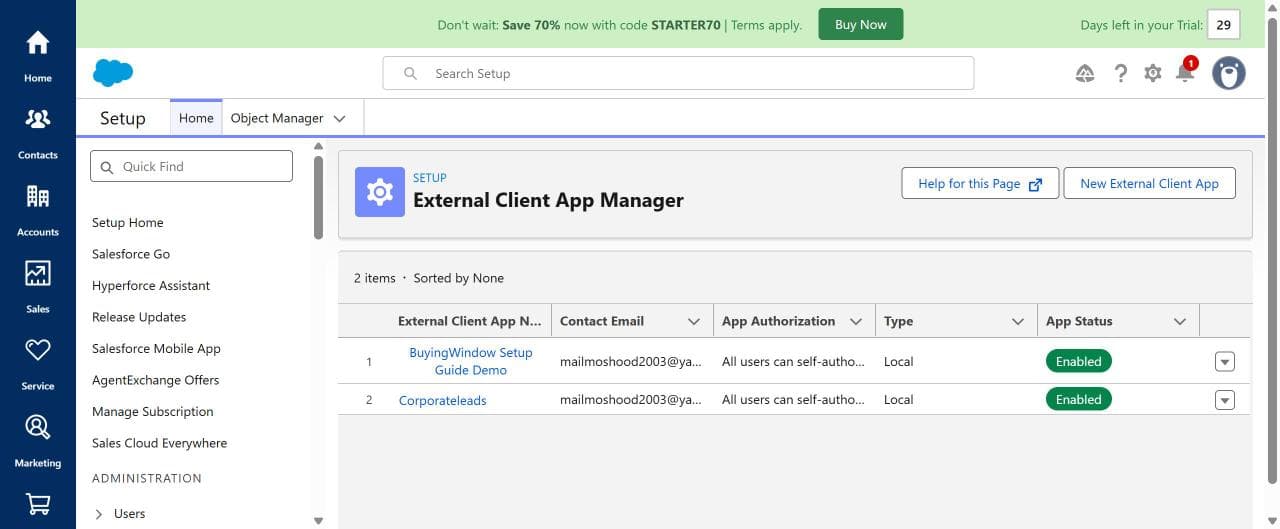The height and width of the screenshot is (529, 1280).
Task: Open Accounts from the navigation bar
Action: (38, 210)
